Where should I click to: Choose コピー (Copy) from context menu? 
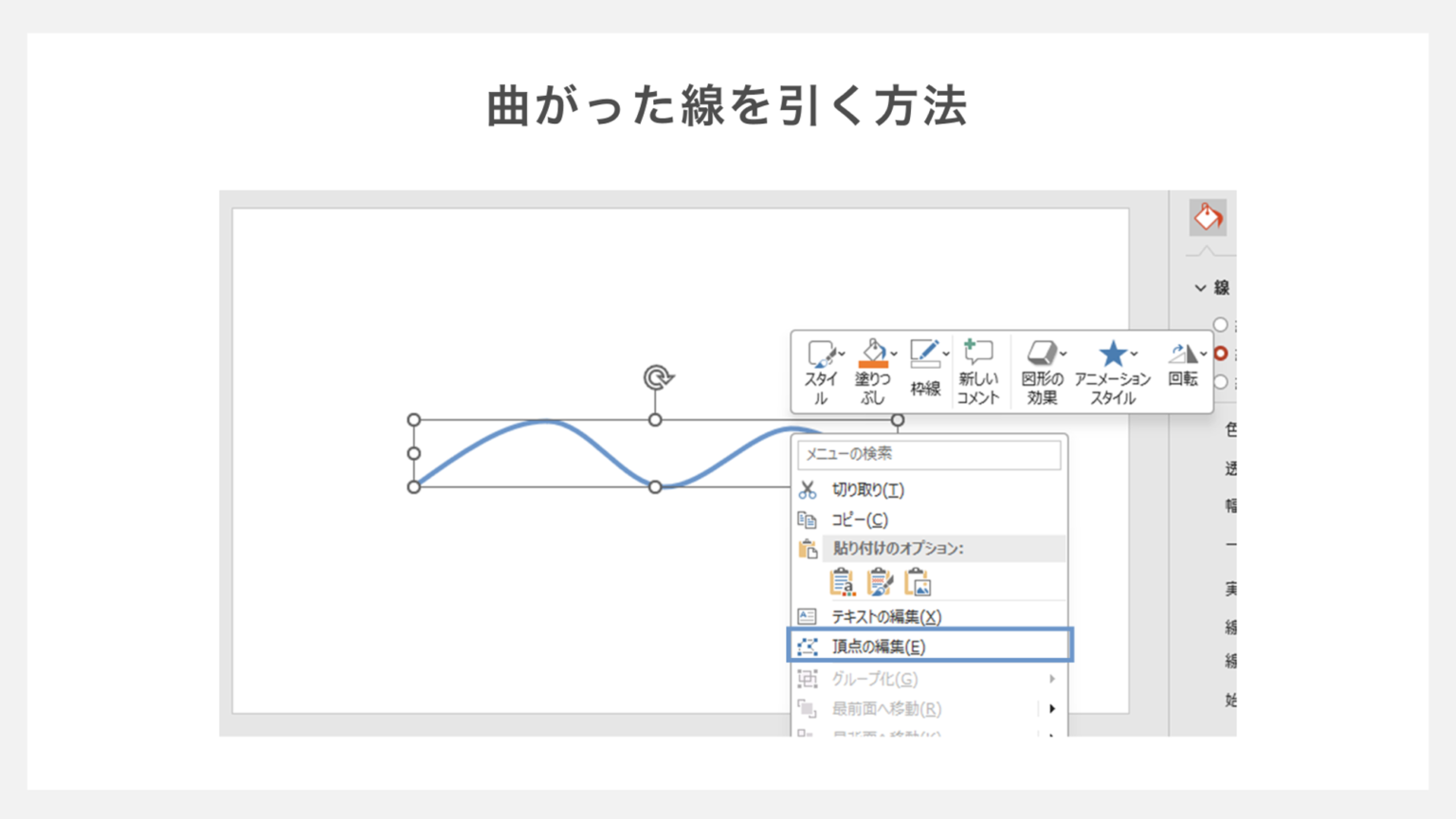click(859, 519)
